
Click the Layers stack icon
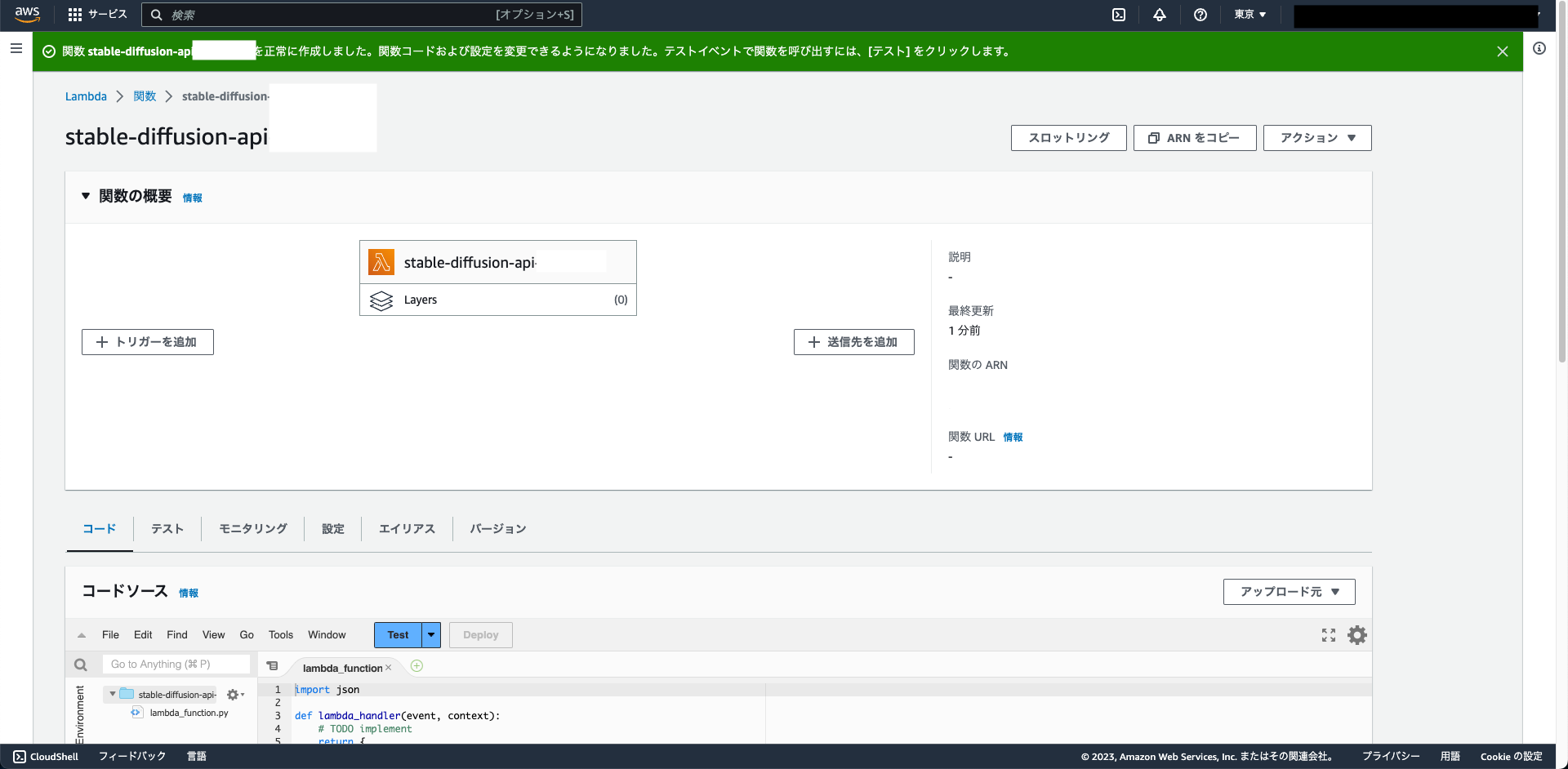[x=381, y=300]
